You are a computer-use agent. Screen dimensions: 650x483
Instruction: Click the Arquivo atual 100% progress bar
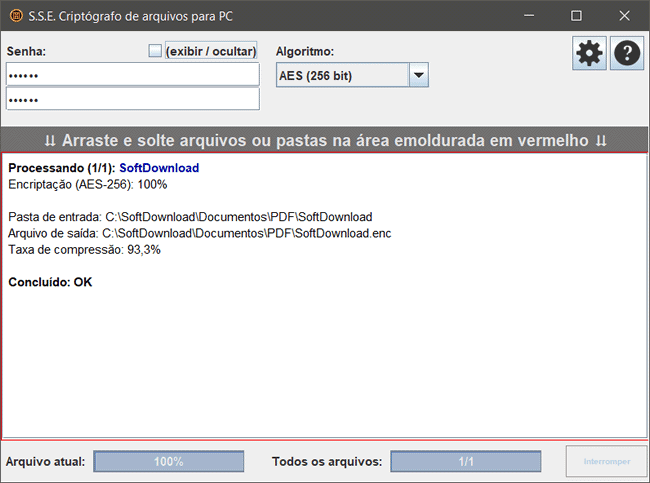[x=169, y=461]
